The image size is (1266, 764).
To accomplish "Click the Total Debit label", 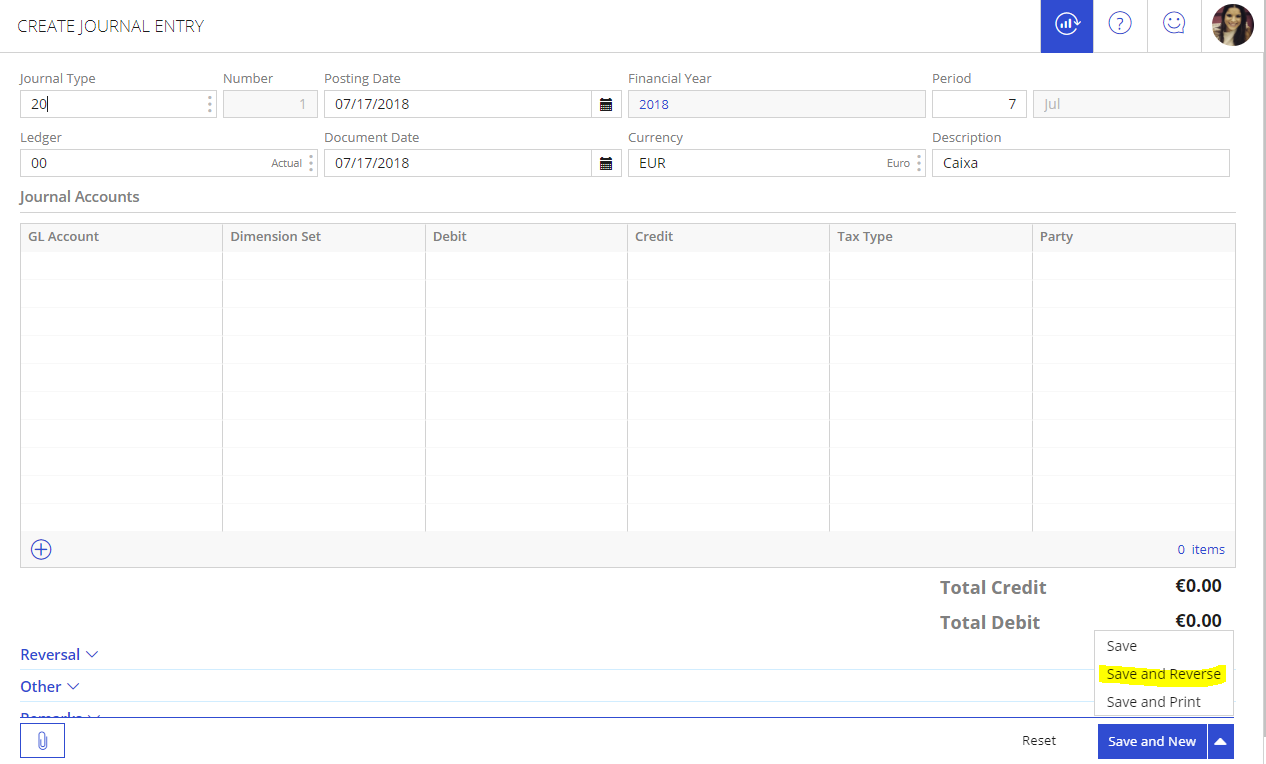I will pos(990,623).
